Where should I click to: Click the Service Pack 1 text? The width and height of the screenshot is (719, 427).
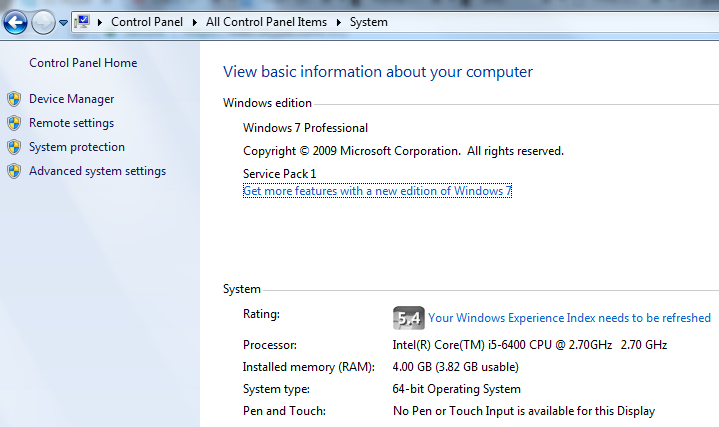point(280,174)
